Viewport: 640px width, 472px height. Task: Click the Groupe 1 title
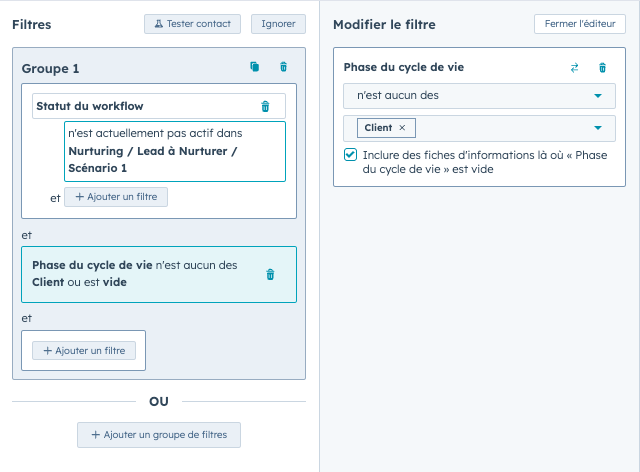pos(50,68)
